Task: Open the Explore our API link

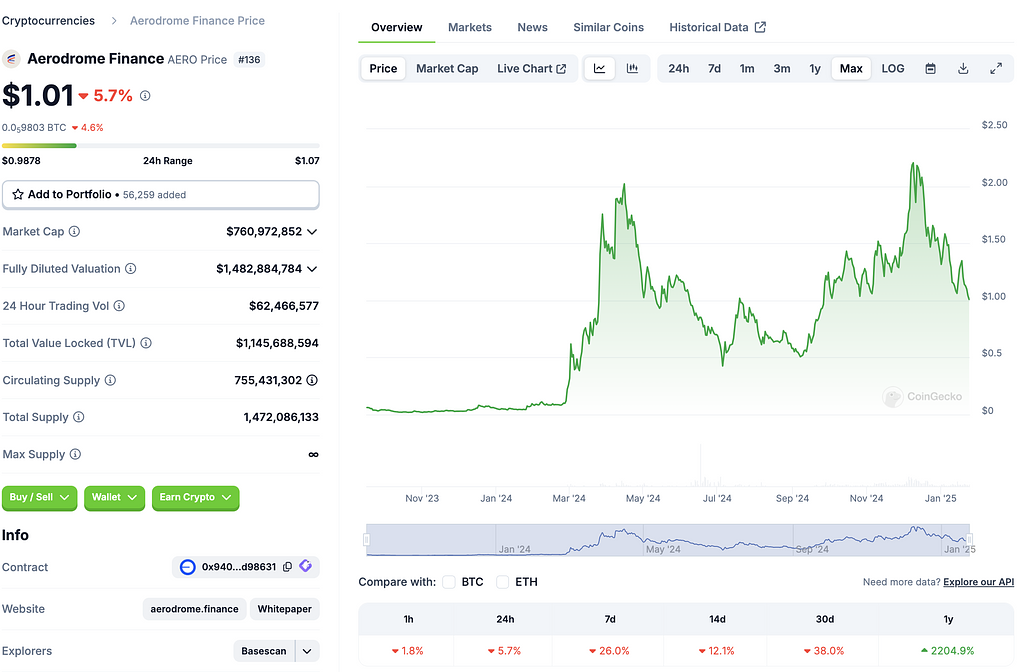Action: pyautogui.click(x=978, y=582)
